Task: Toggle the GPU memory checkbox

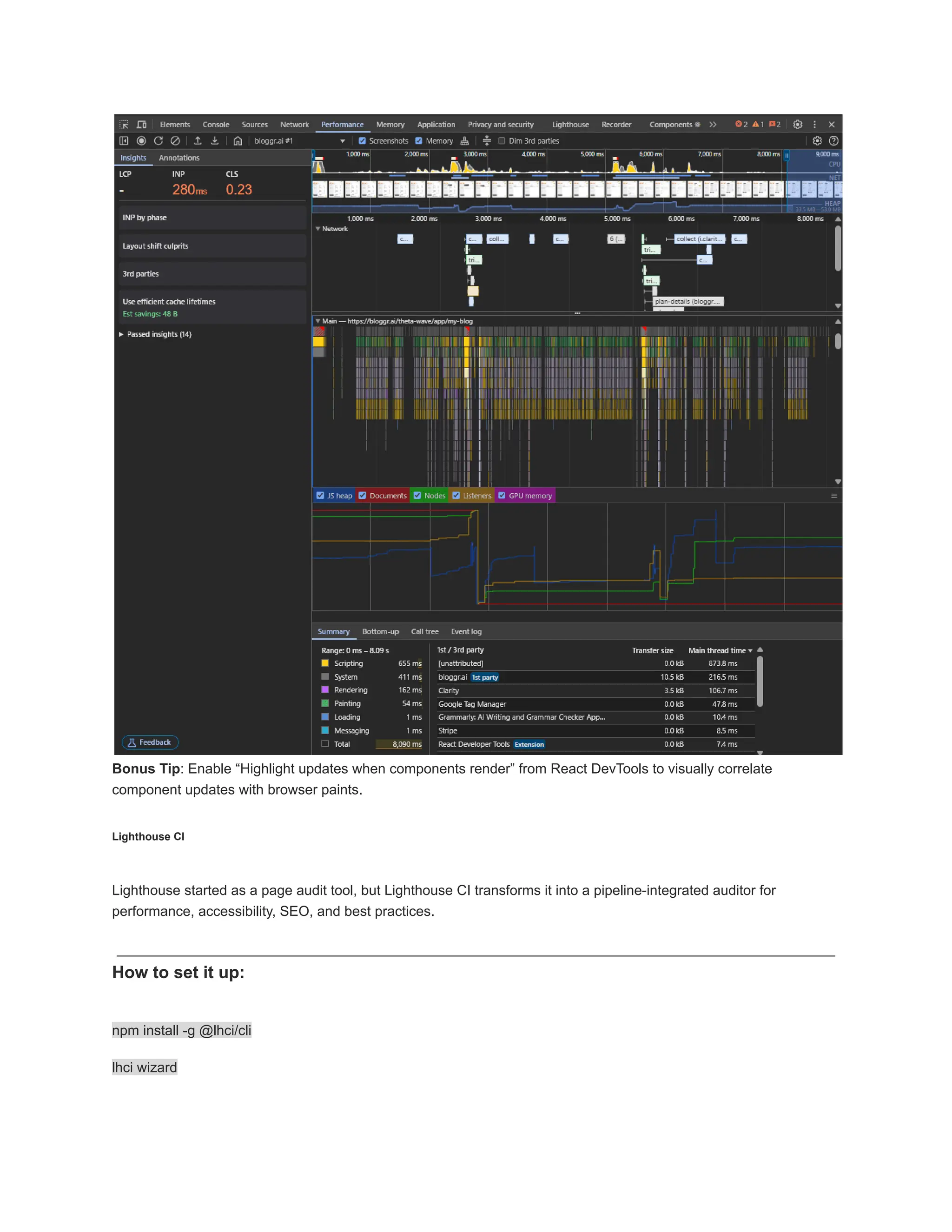Action: coord(502,495)
